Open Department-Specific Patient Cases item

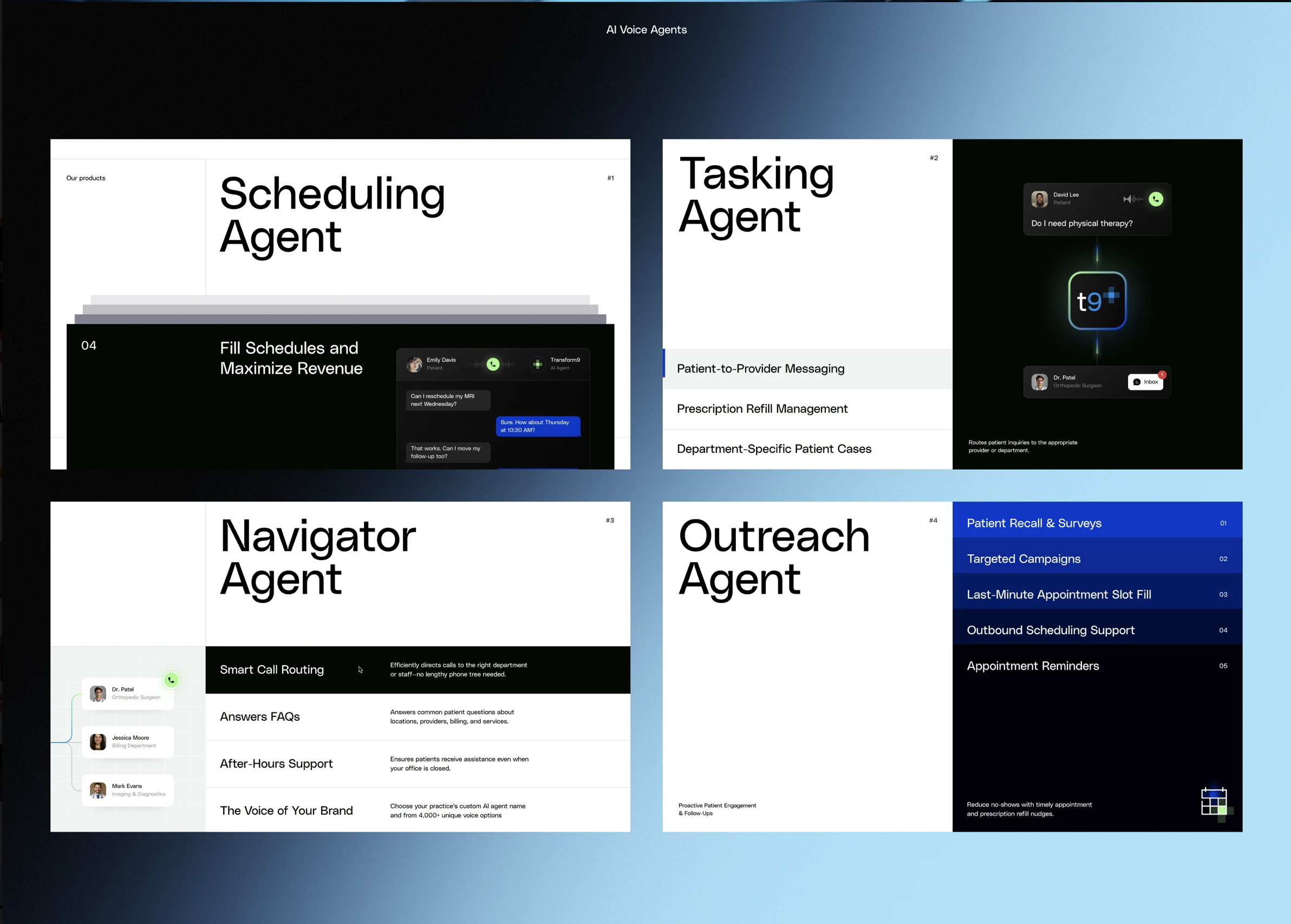[x=807, y=450]
